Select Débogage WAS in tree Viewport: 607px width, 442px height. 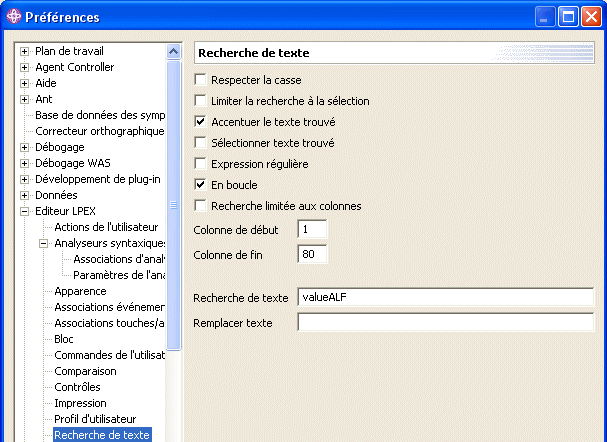point(73,163)
